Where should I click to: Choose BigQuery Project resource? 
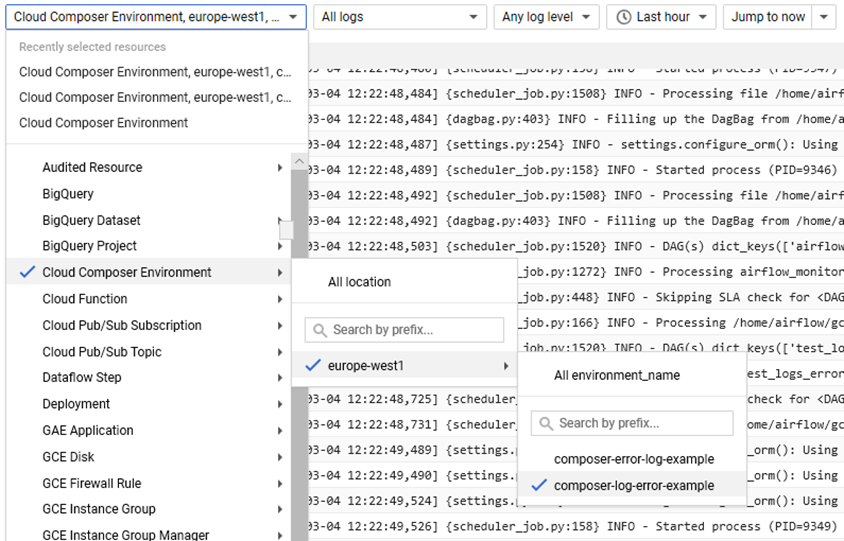coord(89,246)
